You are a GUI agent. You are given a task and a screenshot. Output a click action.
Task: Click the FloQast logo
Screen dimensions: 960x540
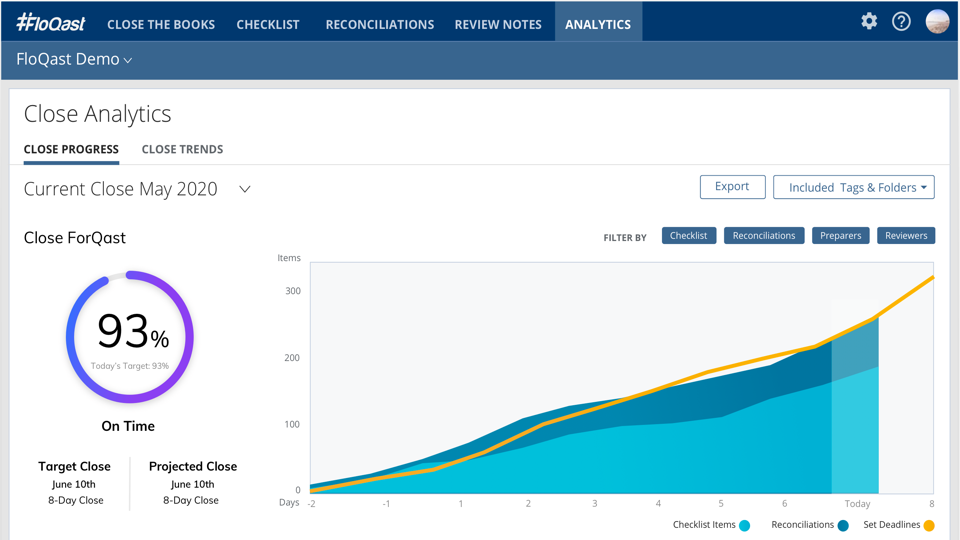click(x=50, y=23)
